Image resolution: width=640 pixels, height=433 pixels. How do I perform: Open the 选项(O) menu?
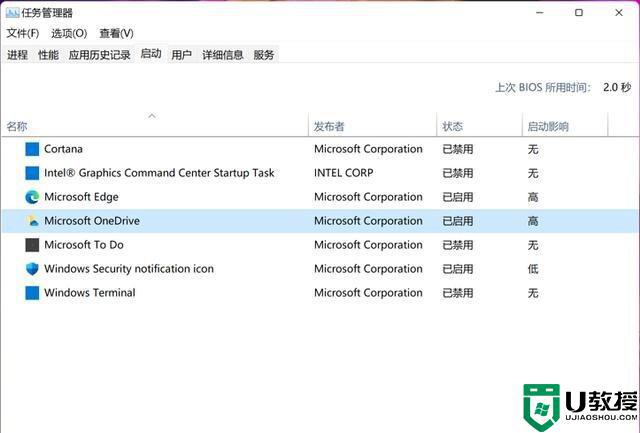point(69,33)
